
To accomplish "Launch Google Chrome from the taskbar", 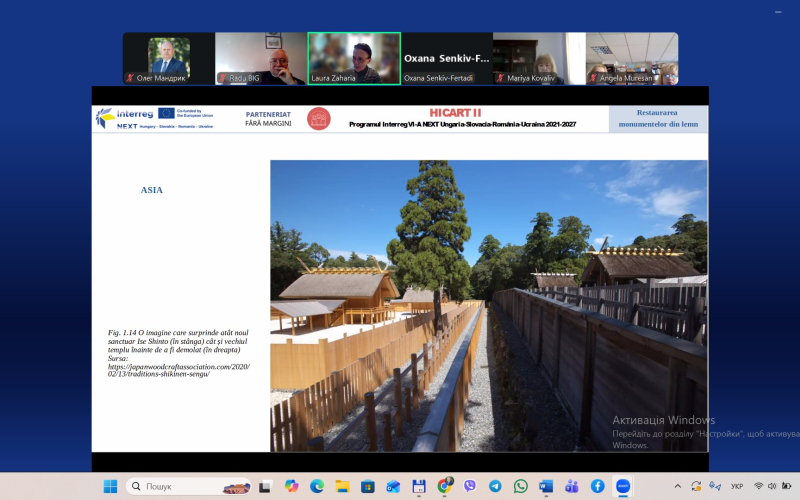I will pyautogui.click(x=444, y=486).
